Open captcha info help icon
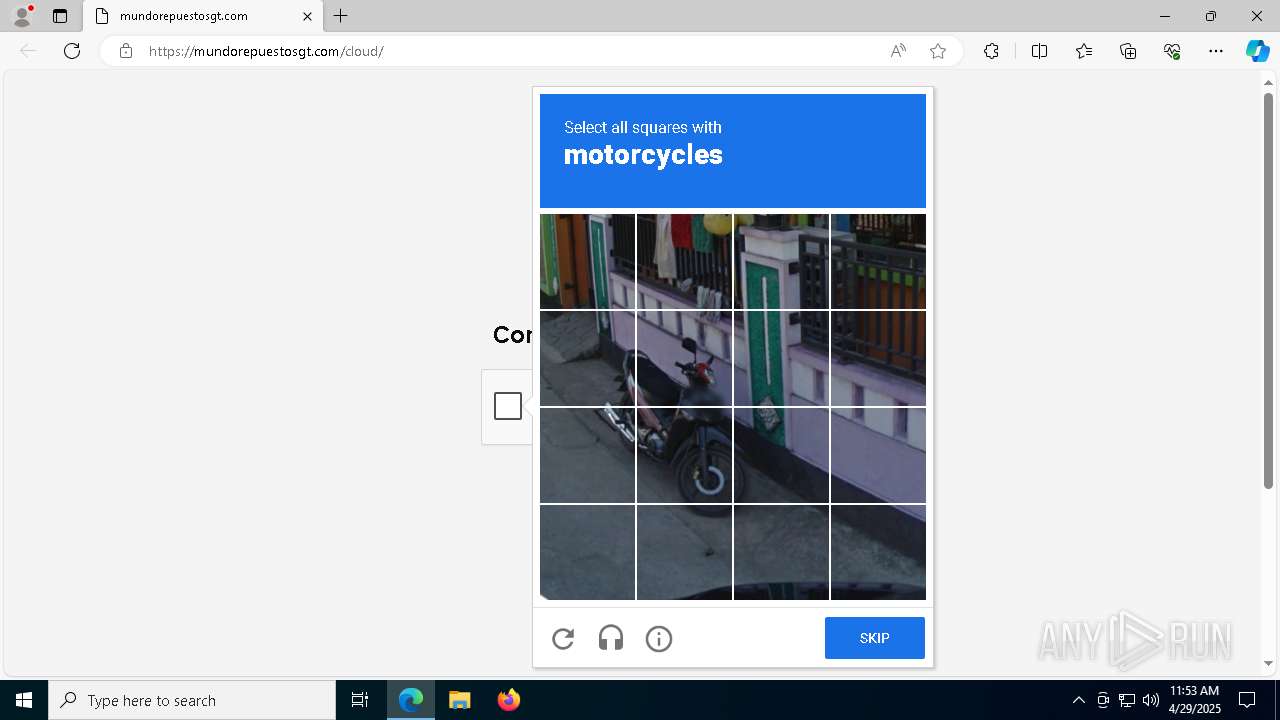The image size is (1280, 720). coord(659,638)
